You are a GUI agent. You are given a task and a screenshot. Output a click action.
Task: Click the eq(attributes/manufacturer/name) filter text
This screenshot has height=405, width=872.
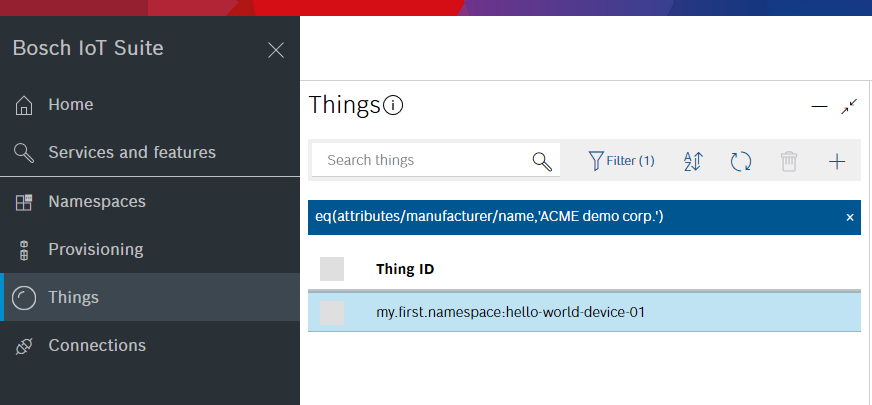[x=489, y=217]
